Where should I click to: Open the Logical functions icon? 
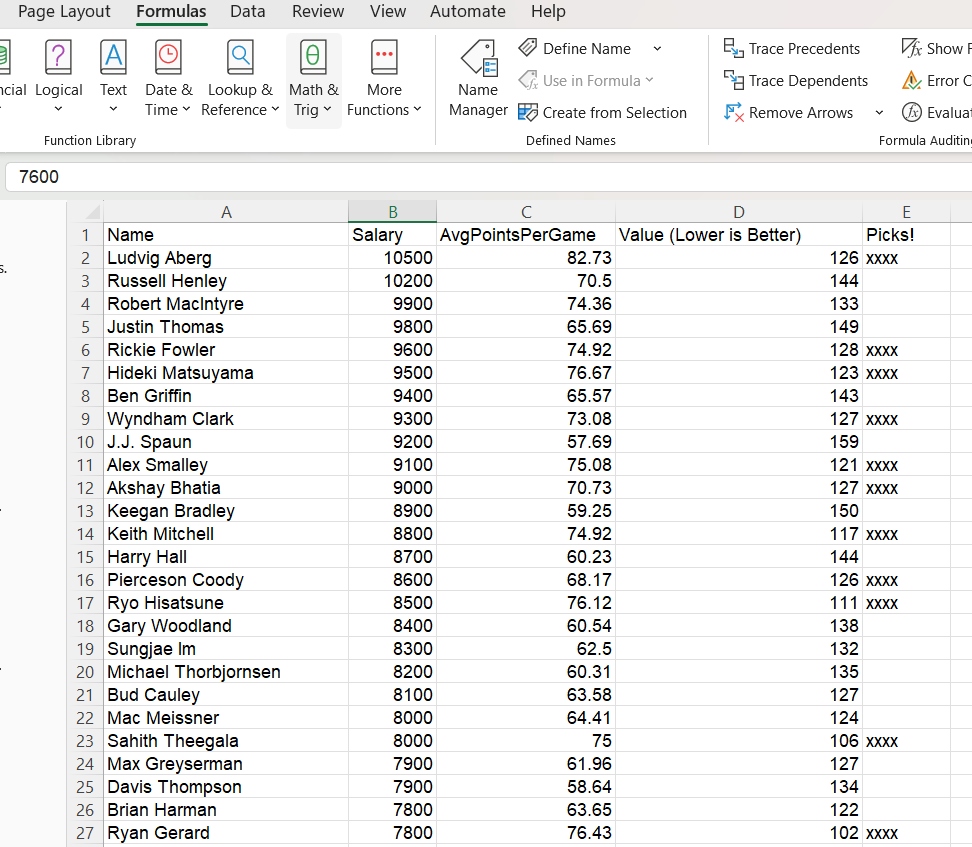58,57
